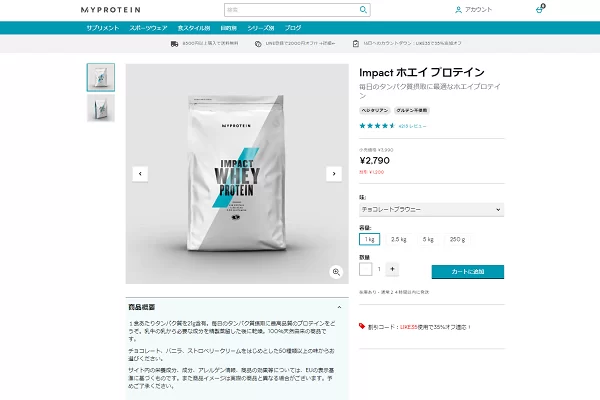Select the 5 kg size option
This screenshot has width=600, height=400.
coord(428,239)
